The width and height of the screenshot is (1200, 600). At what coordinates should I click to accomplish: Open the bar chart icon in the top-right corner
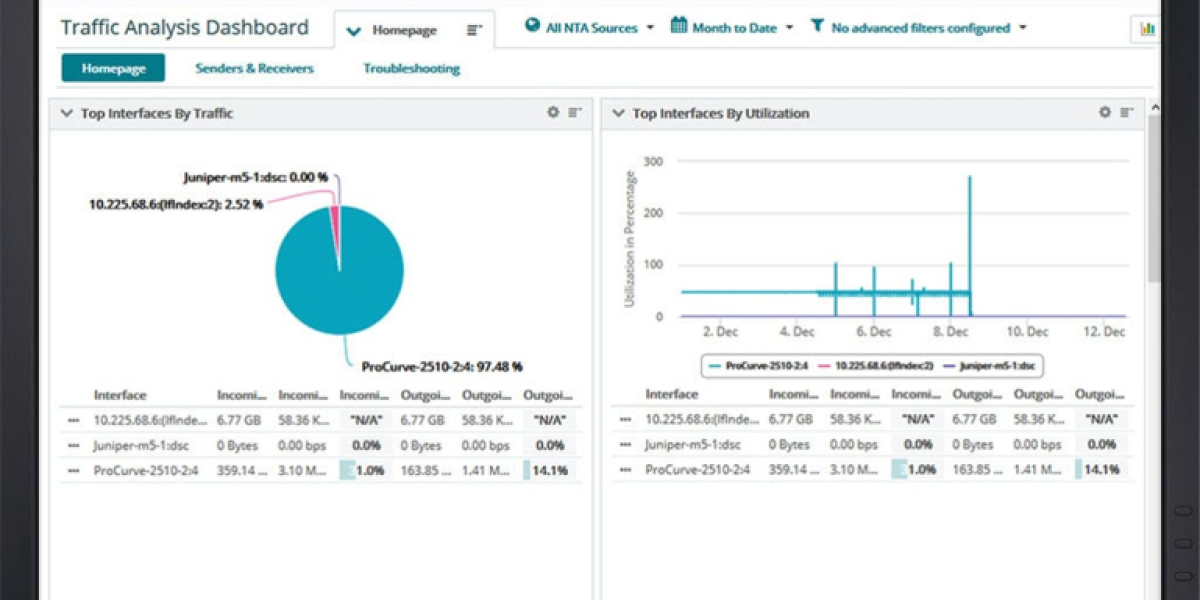[1146, 29]
